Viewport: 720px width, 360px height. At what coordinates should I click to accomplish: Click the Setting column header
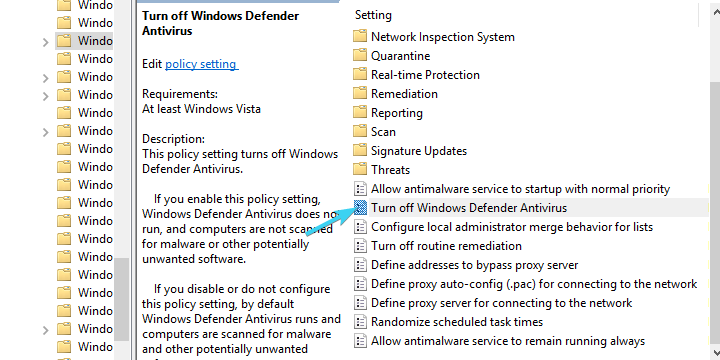point(373,15)
